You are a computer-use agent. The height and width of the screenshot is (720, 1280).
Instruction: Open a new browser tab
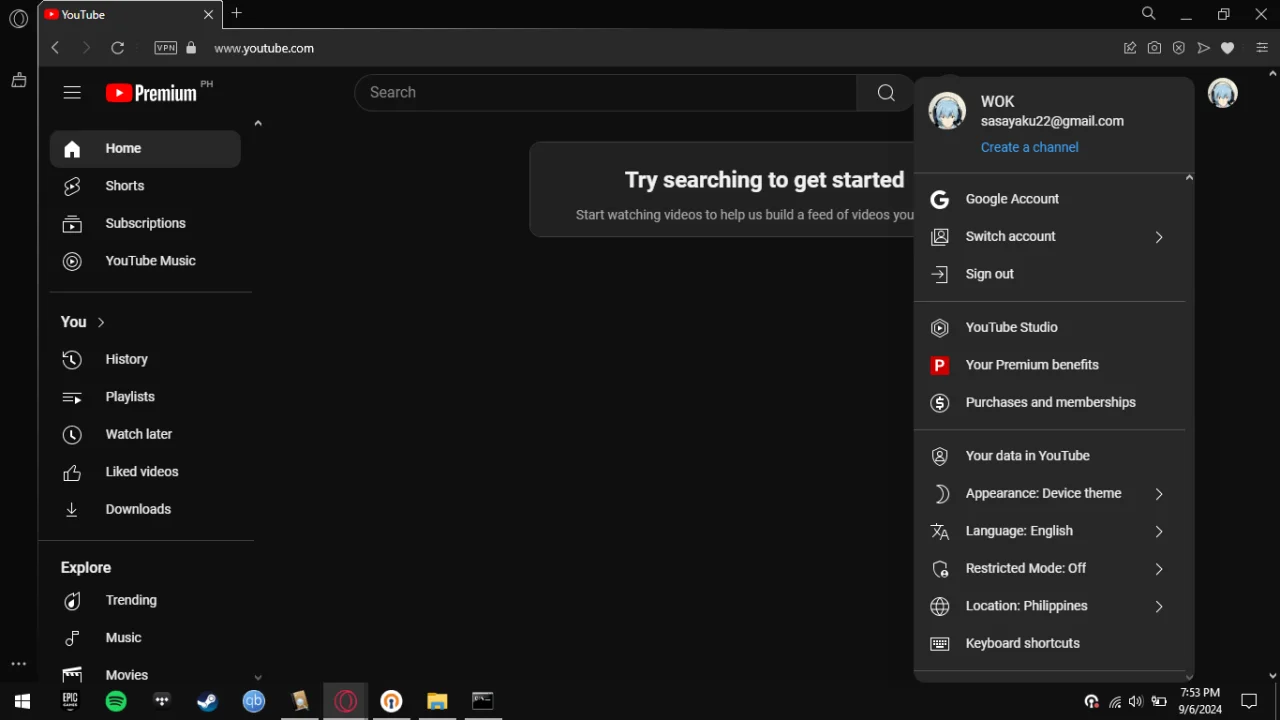(237, 14)
